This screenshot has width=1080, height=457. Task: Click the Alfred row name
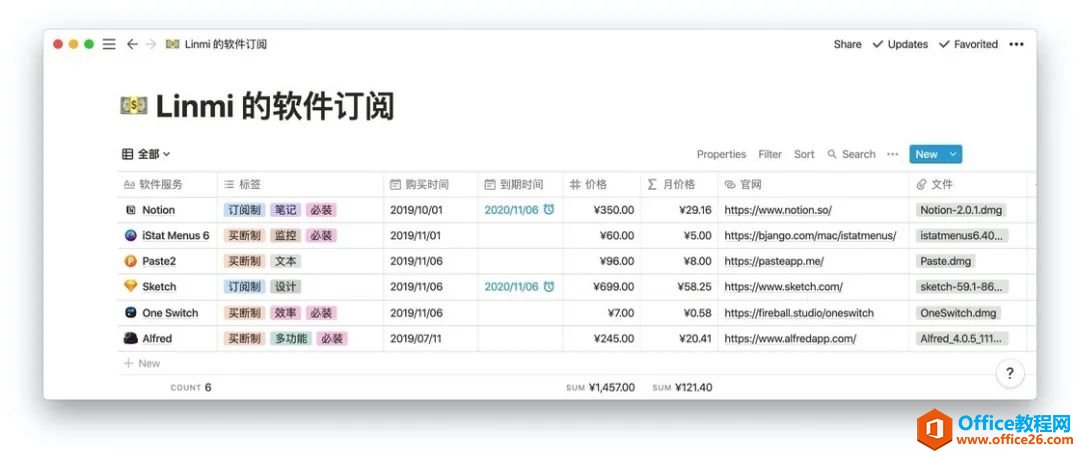coord(157,338)
